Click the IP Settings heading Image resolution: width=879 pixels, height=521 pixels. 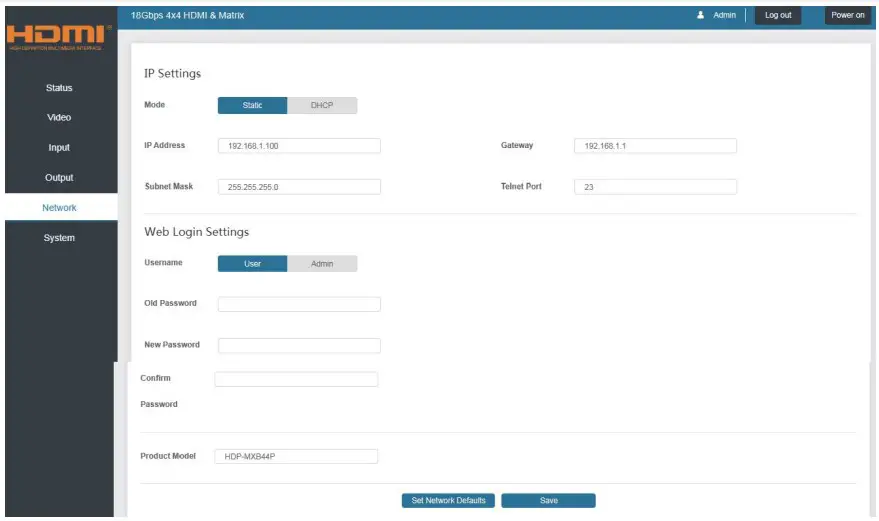coord(173,73)
